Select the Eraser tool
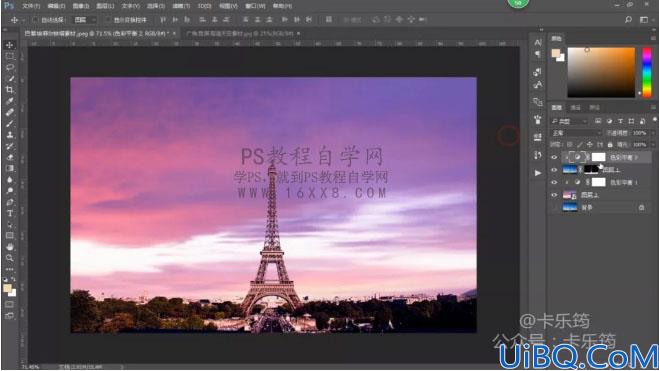This screenshot has height=371, width=659. (x=10, y=157)
